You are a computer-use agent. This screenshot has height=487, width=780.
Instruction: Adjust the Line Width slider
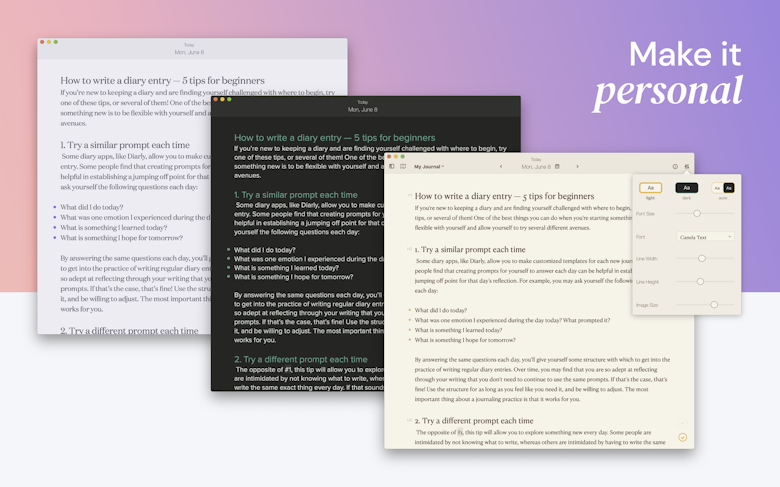[705, 258]
